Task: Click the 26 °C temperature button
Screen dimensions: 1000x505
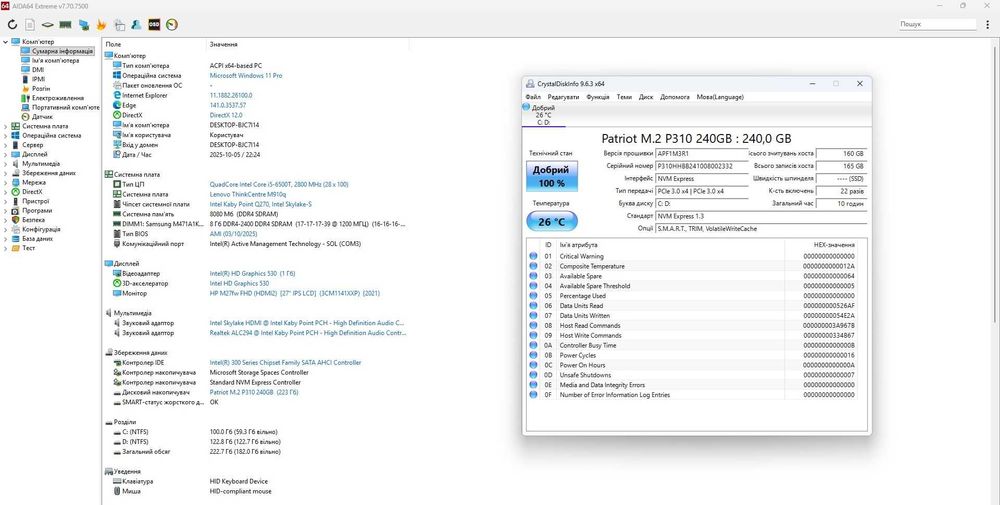Action: point(552,221)
